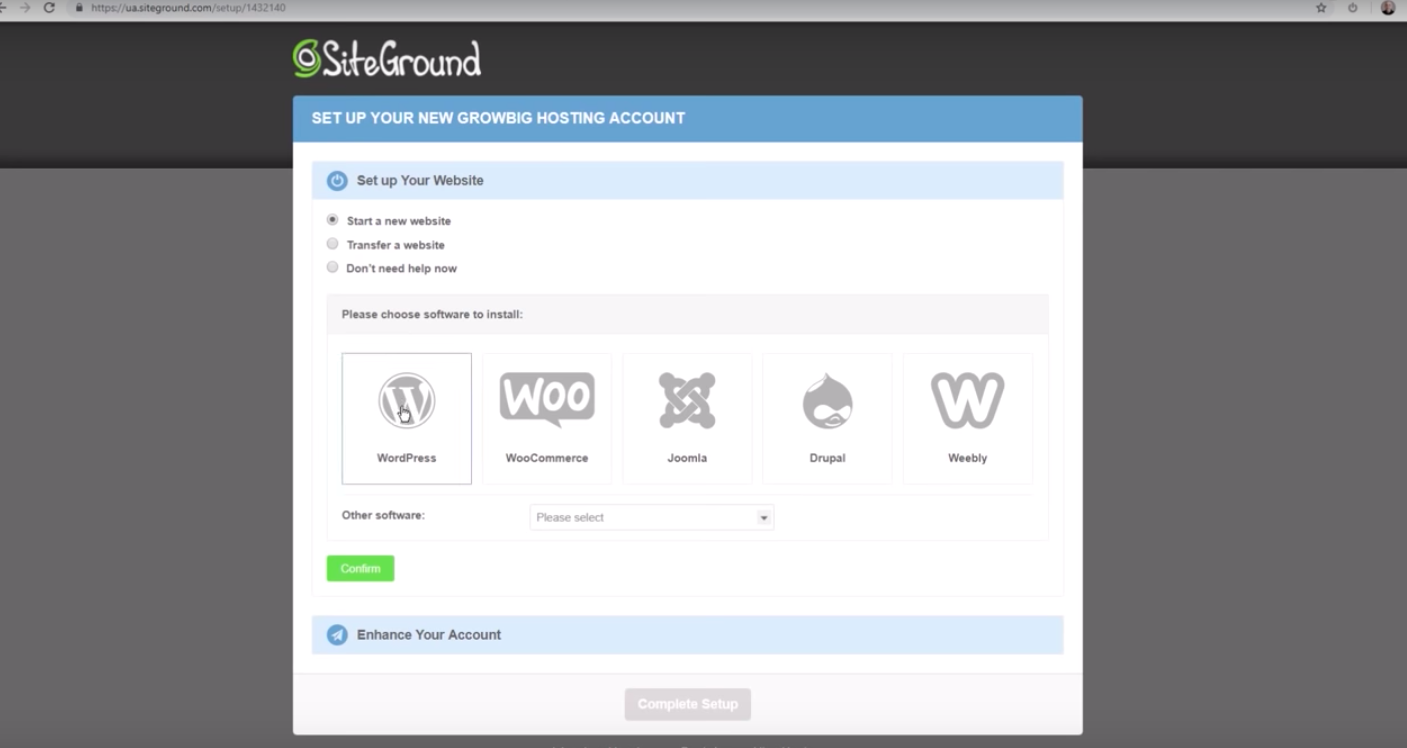
Task: Click the SiteGround logo in header
Action: pos(387,59)
